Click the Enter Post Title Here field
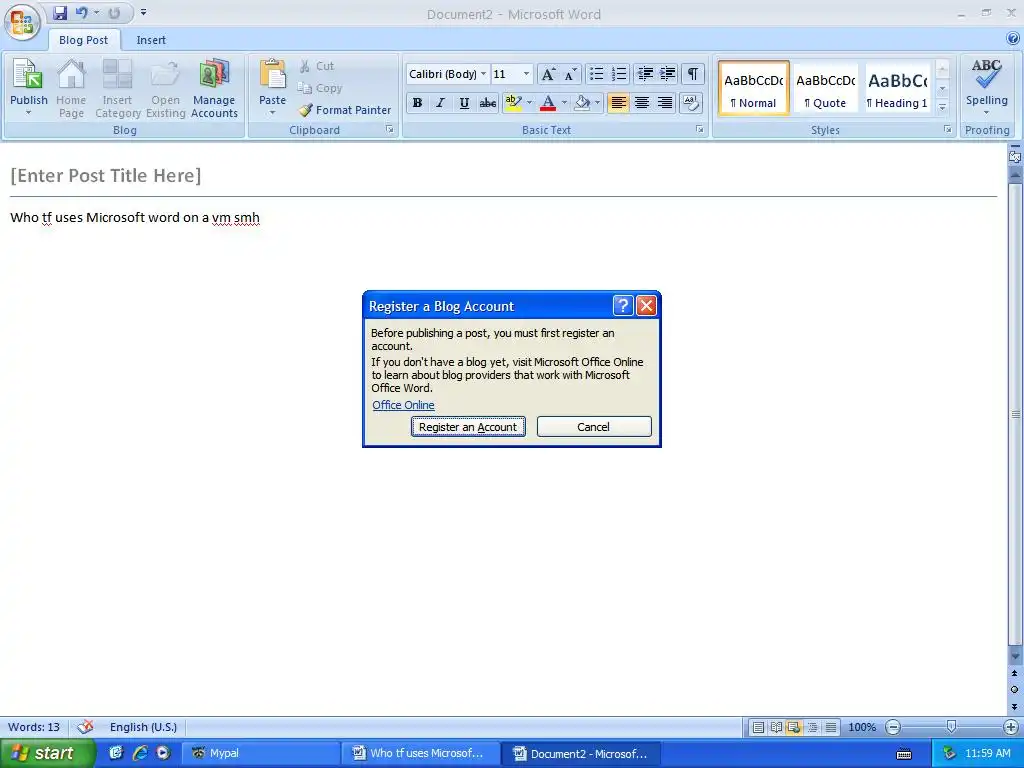 [x=106, y=175]
